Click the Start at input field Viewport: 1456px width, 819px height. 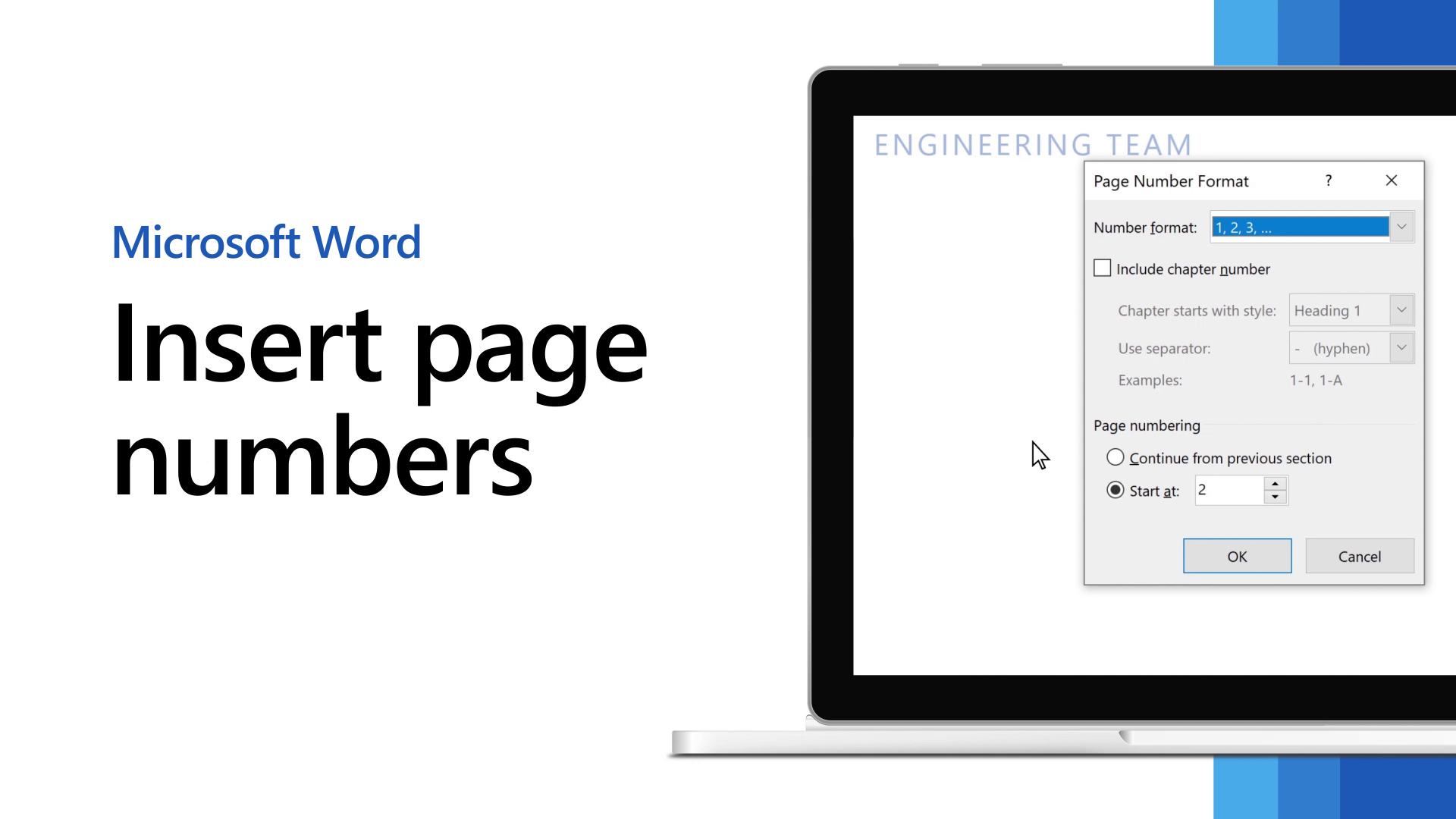(x=1228, y=490)
